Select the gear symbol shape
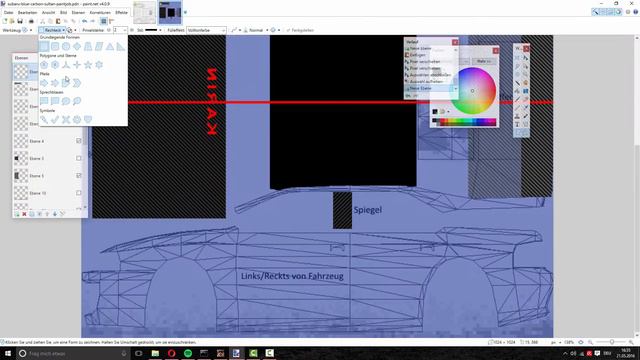 click(x=77, y=119)
